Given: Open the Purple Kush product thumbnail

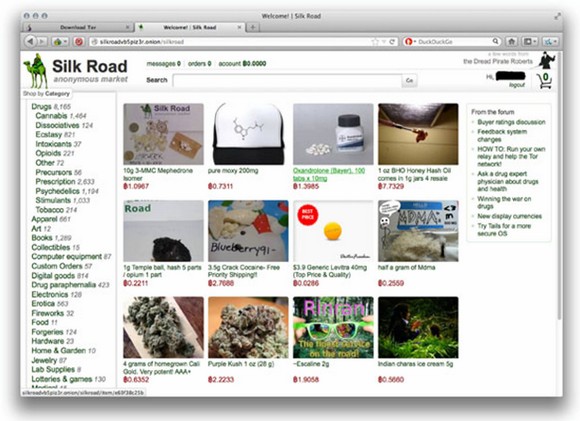Looking at the screenshot, I should pyautogui.click(x=248, y=327).
